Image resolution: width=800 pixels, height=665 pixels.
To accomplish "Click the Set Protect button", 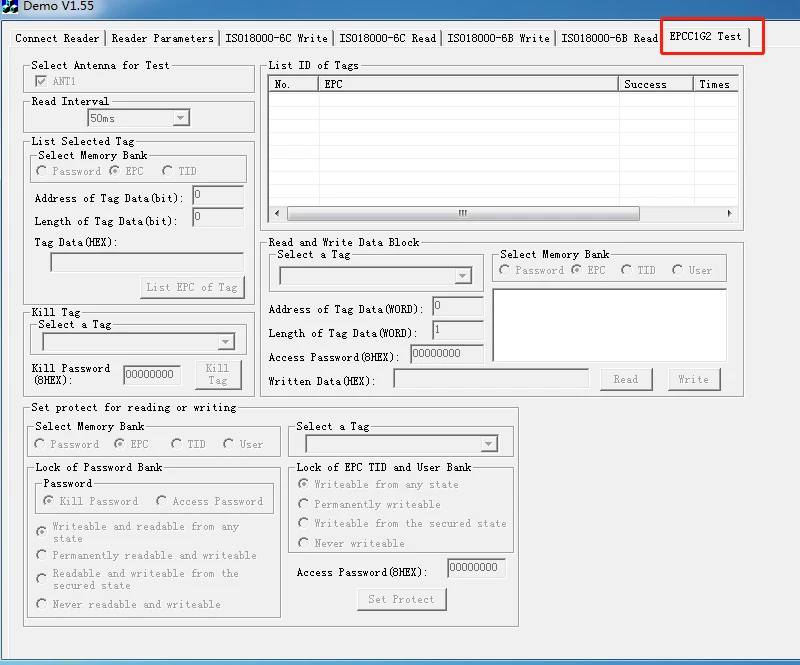I will click(402, 599).
